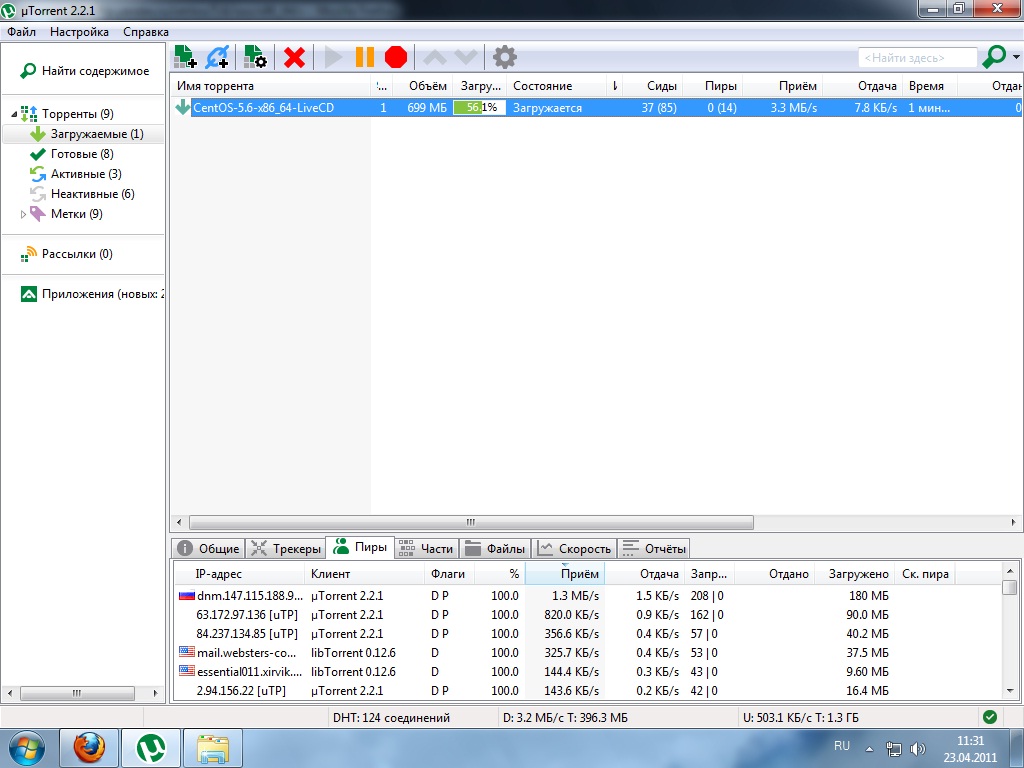
Task: Click the Create New Torrent icon
Action: 255,57
